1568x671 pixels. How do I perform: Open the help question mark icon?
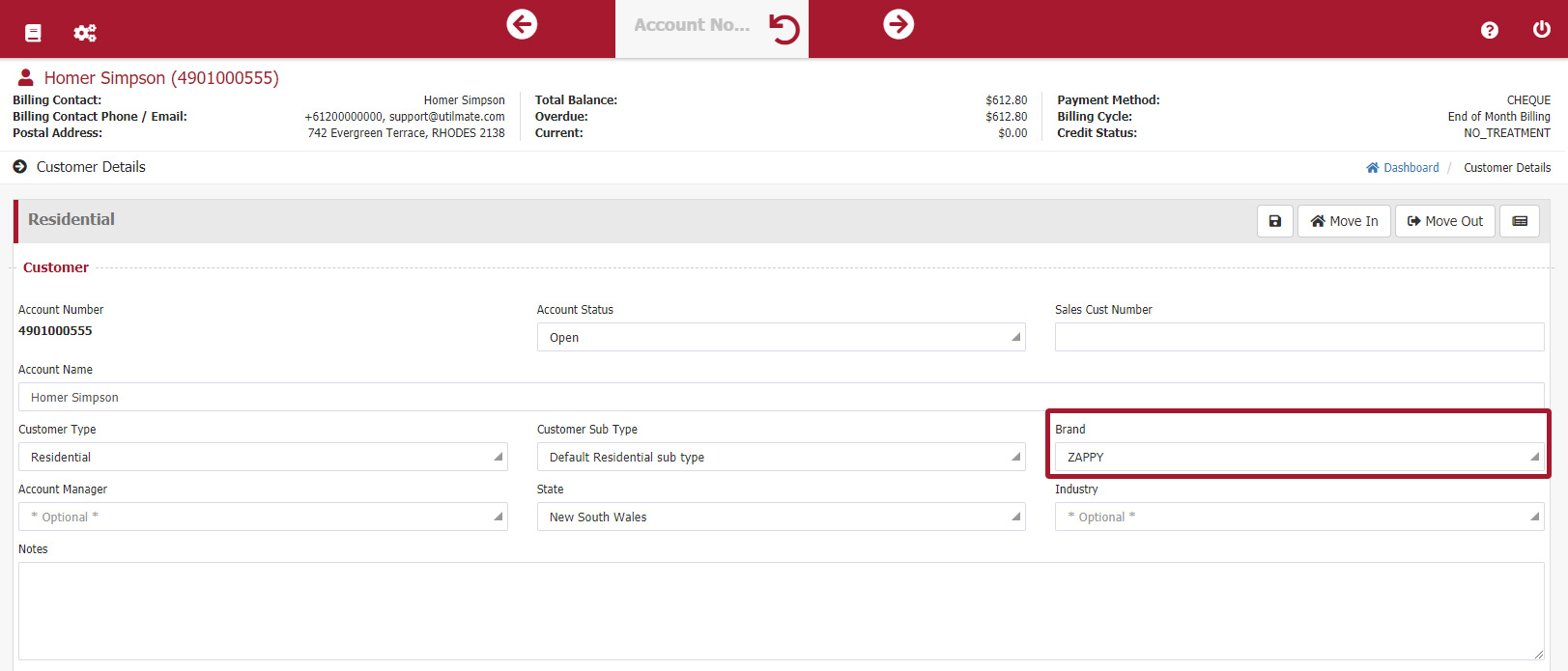click(1489, 30)
